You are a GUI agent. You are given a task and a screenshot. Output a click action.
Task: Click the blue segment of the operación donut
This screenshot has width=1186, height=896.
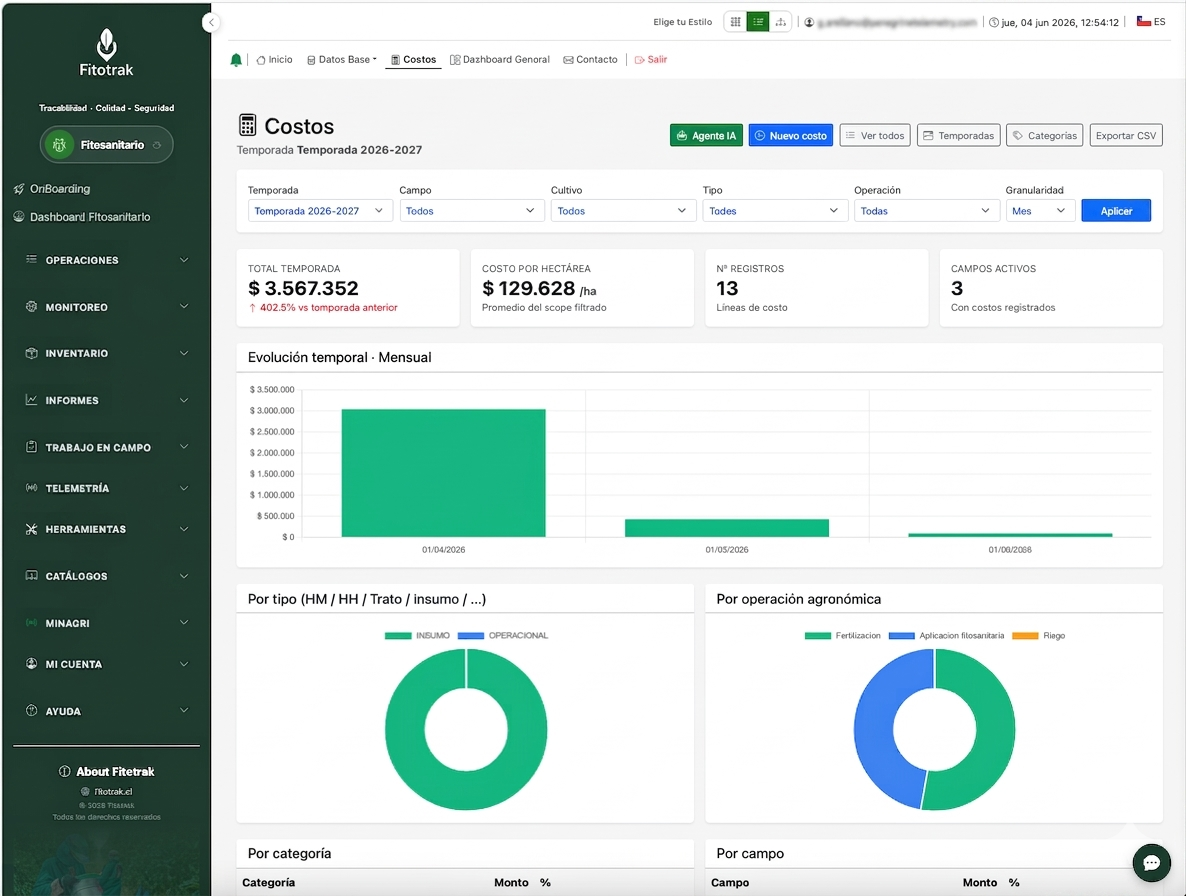pos(876,730)
